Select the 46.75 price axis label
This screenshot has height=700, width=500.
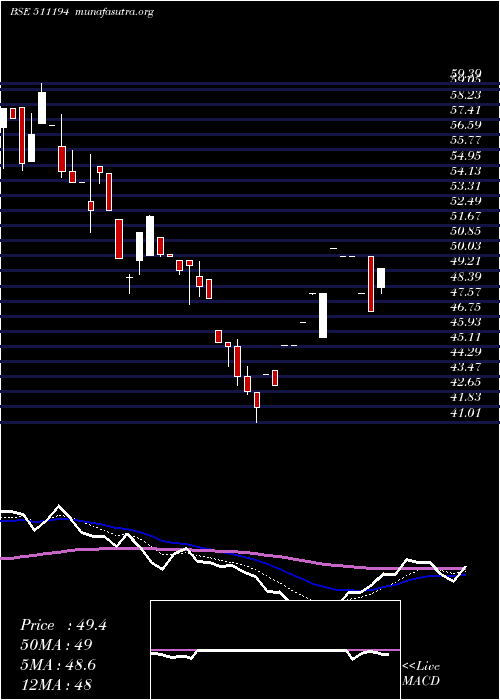point(465,307)
